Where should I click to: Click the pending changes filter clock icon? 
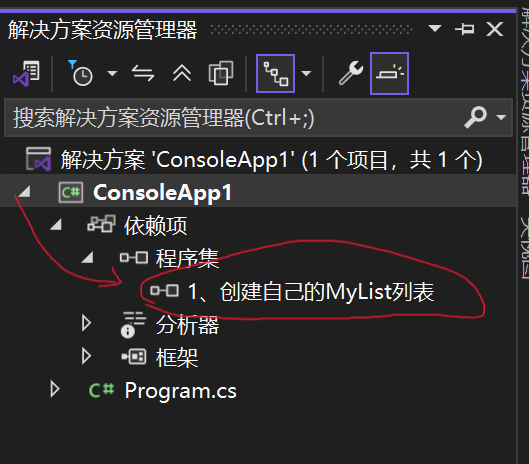[81, 73]
